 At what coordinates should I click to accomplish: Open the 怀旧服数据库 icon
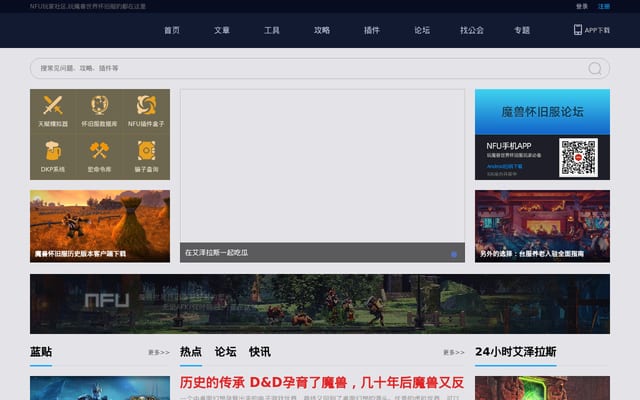[99, 105]
